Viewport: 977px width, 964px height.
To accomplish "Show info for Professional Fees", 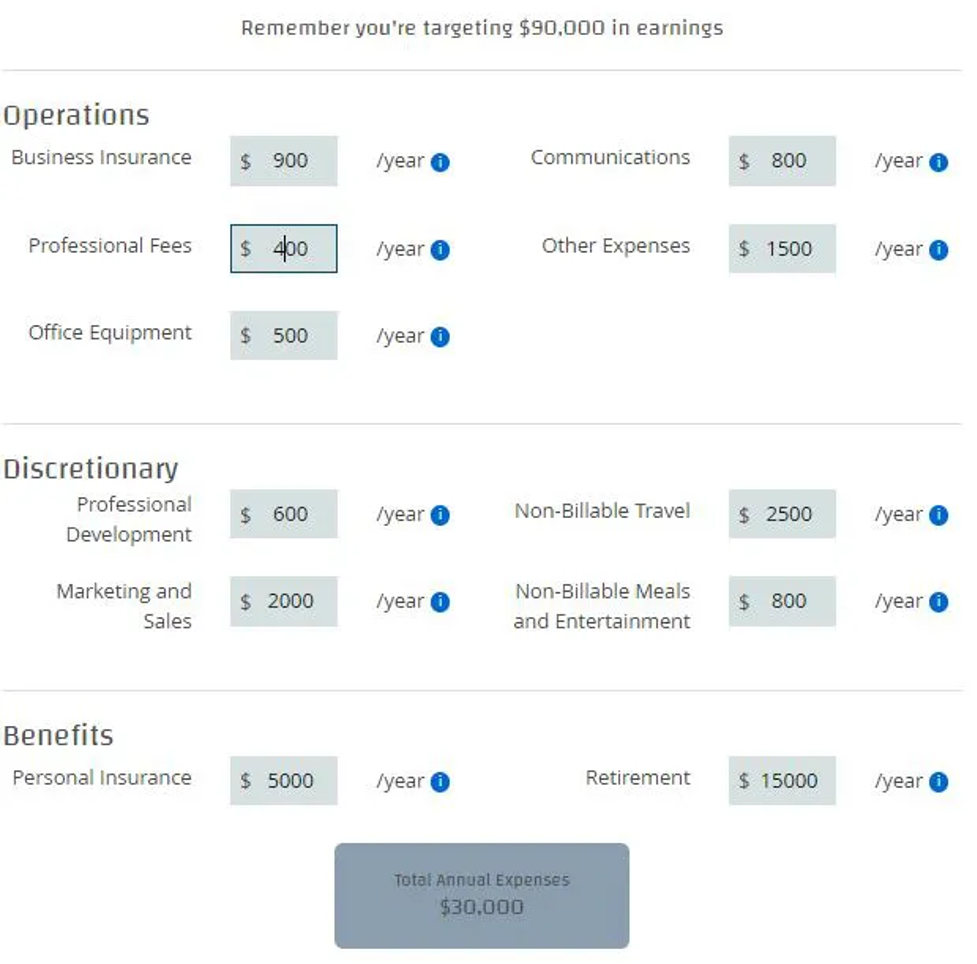I will click(440, 250).
